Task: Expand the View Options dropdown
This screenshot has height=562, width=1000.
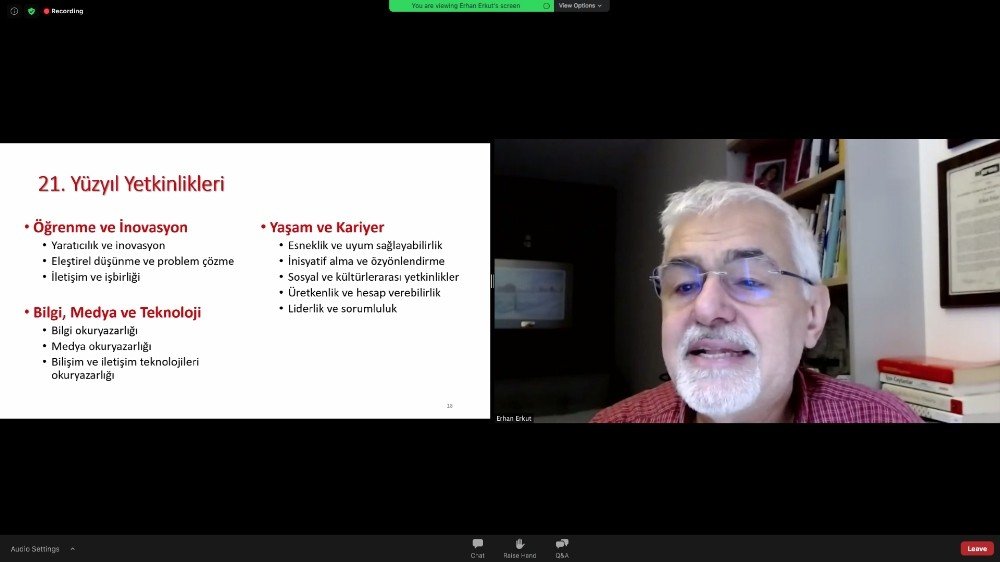Action: (580, 5)
